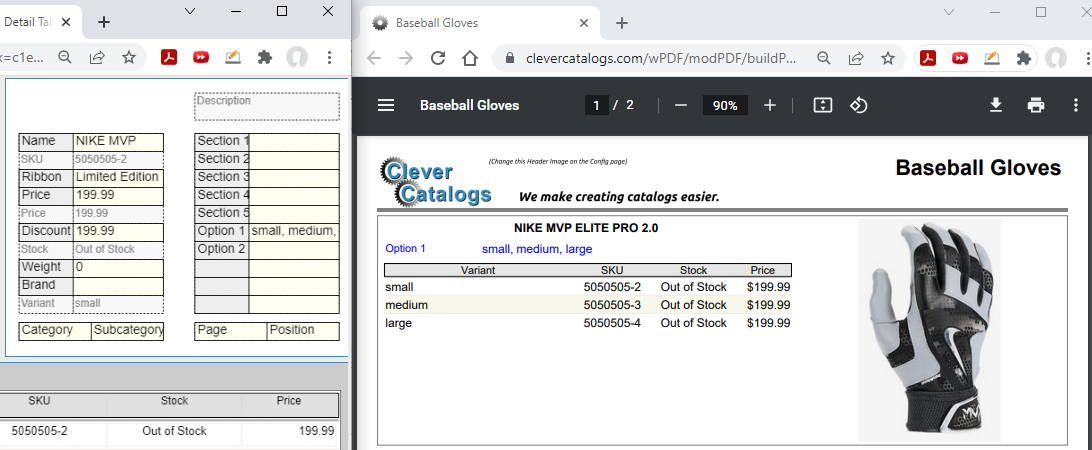This screenshot has height=450, width=1092.
Task: Click the Section 5 input field
Action: [294, 214]
